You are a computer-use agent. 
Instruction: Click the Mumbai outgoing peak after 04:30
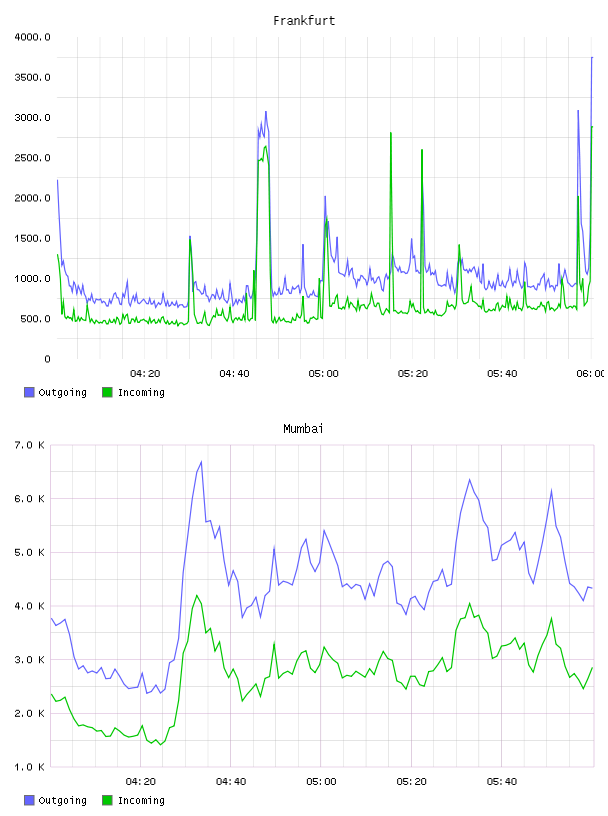tap(201, 462)
